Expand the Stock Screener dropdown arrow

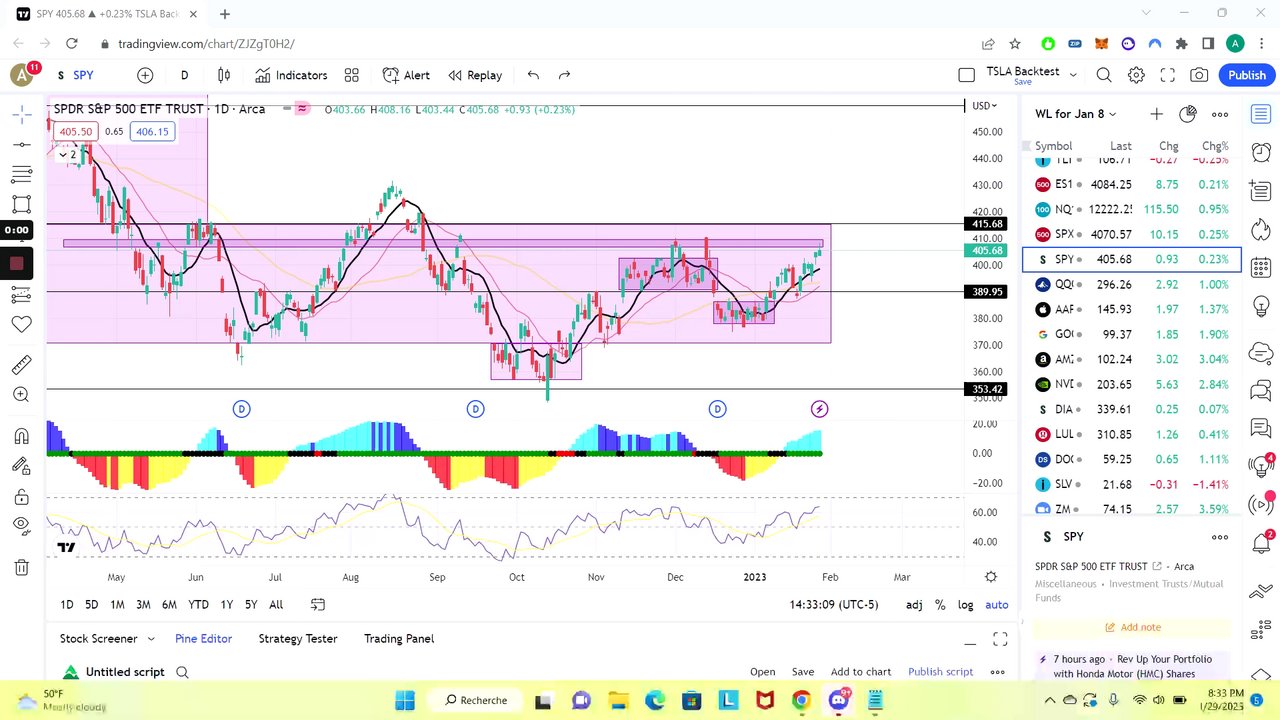tap(151, 638)
